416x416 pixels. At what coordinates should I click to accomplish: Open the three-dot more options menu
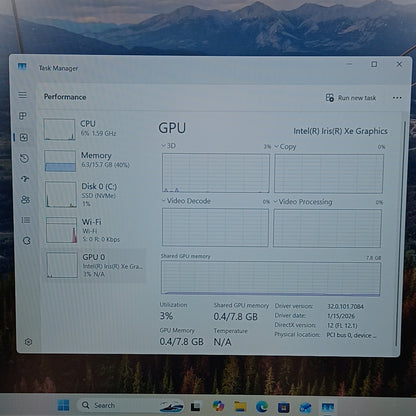(397, 98)
